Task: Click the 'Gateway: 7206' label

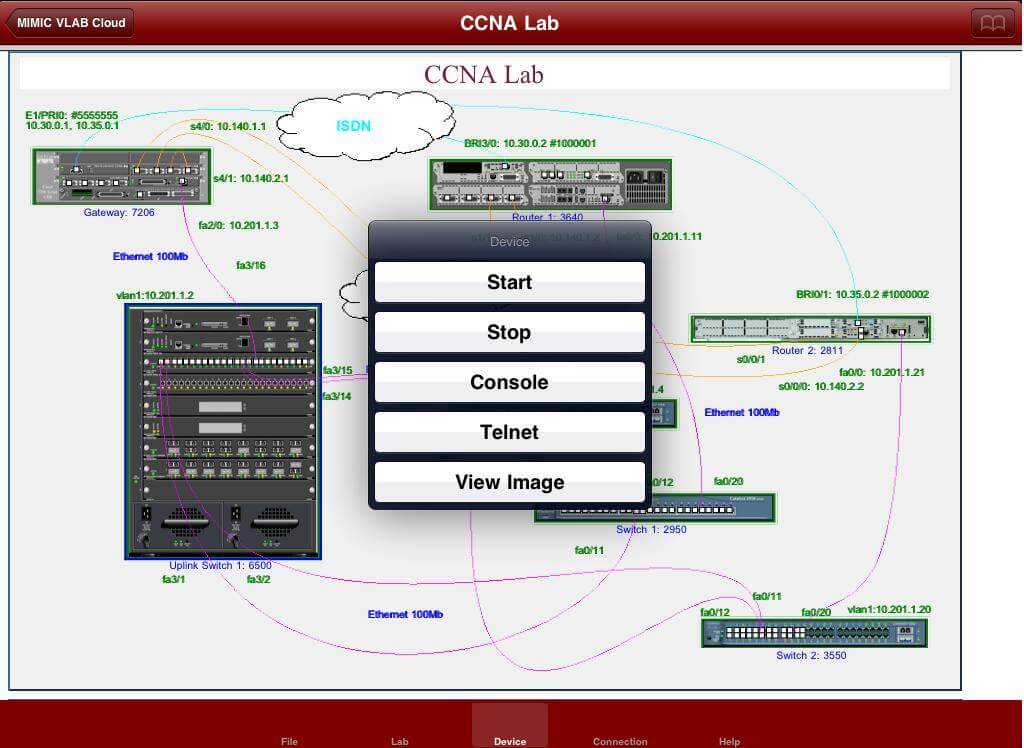Action: (119, 212)
